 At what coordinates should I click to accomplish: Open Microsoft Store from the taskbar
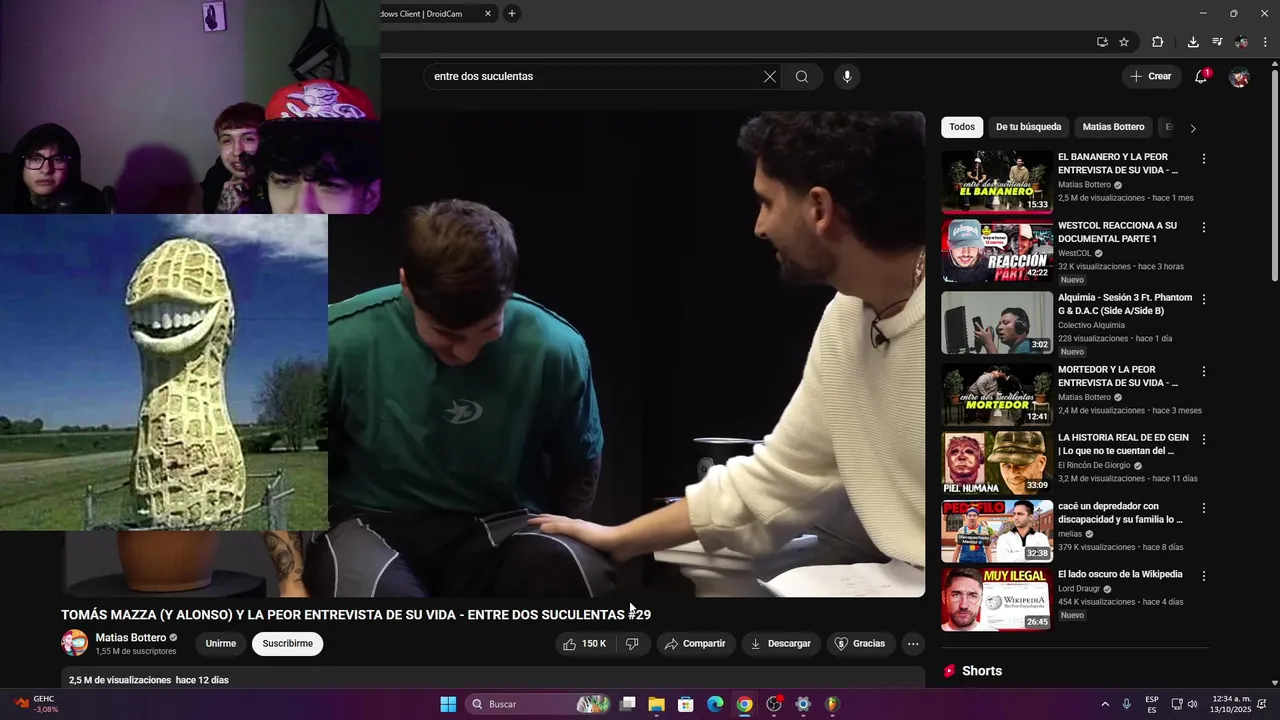coord(685,704)
